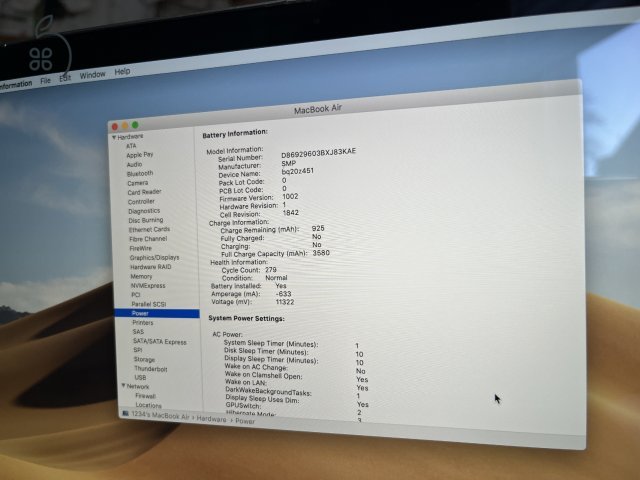Select ATA in the sidebar
This screenshot has height=480, width=640.
131,146
